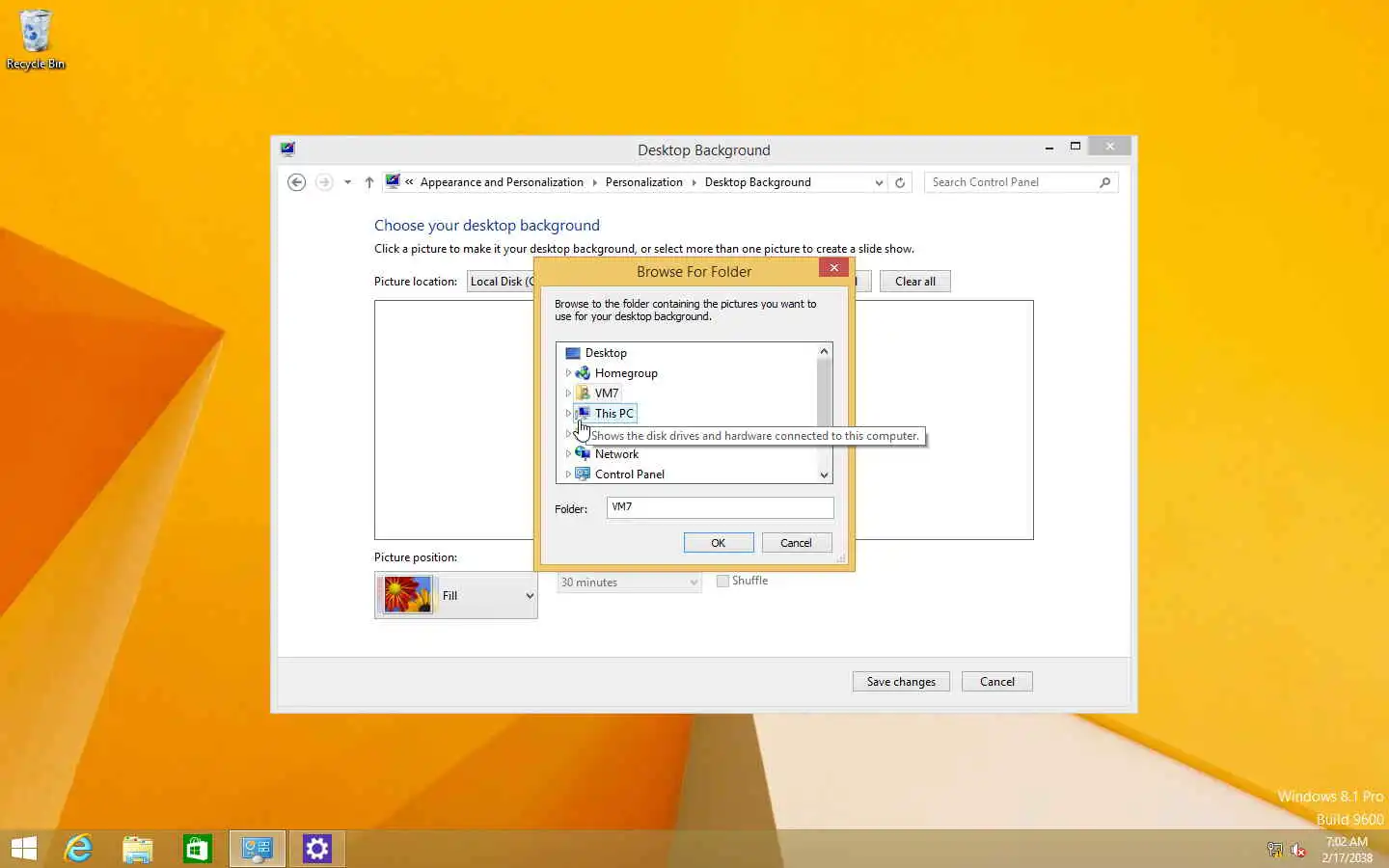Image resolution: width=1389 pixels, height=868 pixels.
Task: Click OK in Browse For Folder
Action: [719, 543]
